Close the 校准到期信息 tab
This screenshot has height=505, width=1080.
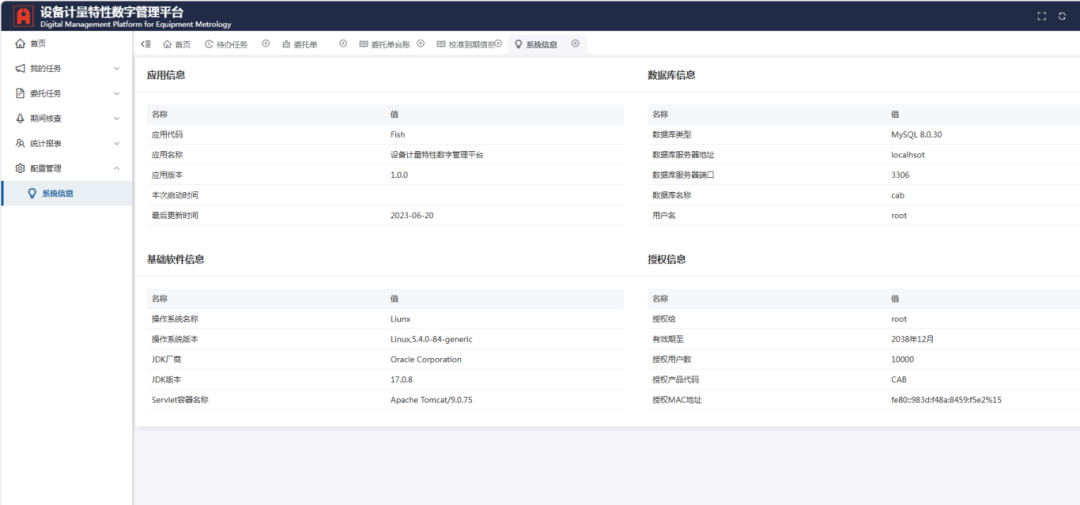coord(498,44)
